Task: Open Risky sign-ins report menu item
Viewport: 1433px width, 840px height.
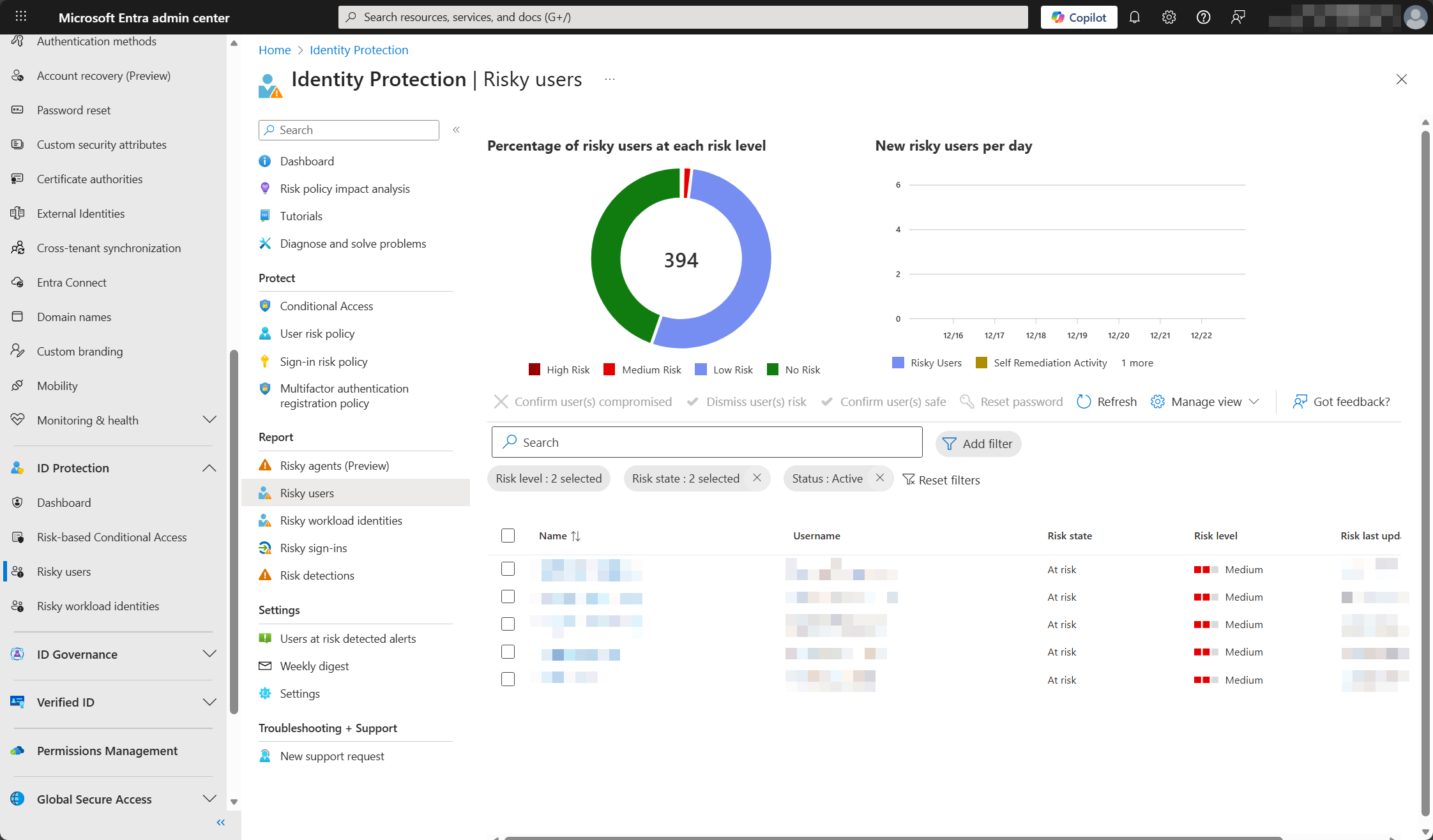Action: pos(313,548)
